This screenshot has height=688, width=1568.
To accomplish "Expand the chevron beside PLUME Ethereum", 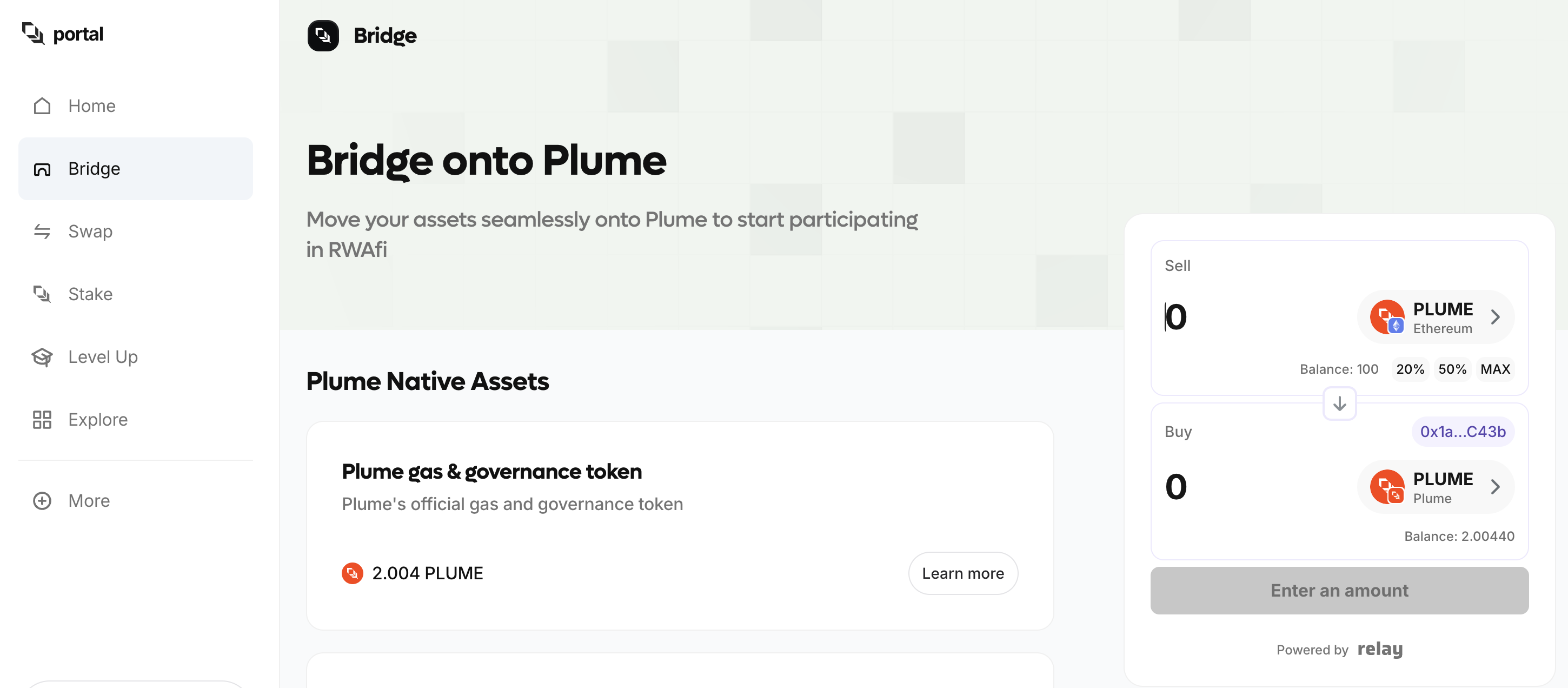I will [1495, 316].
